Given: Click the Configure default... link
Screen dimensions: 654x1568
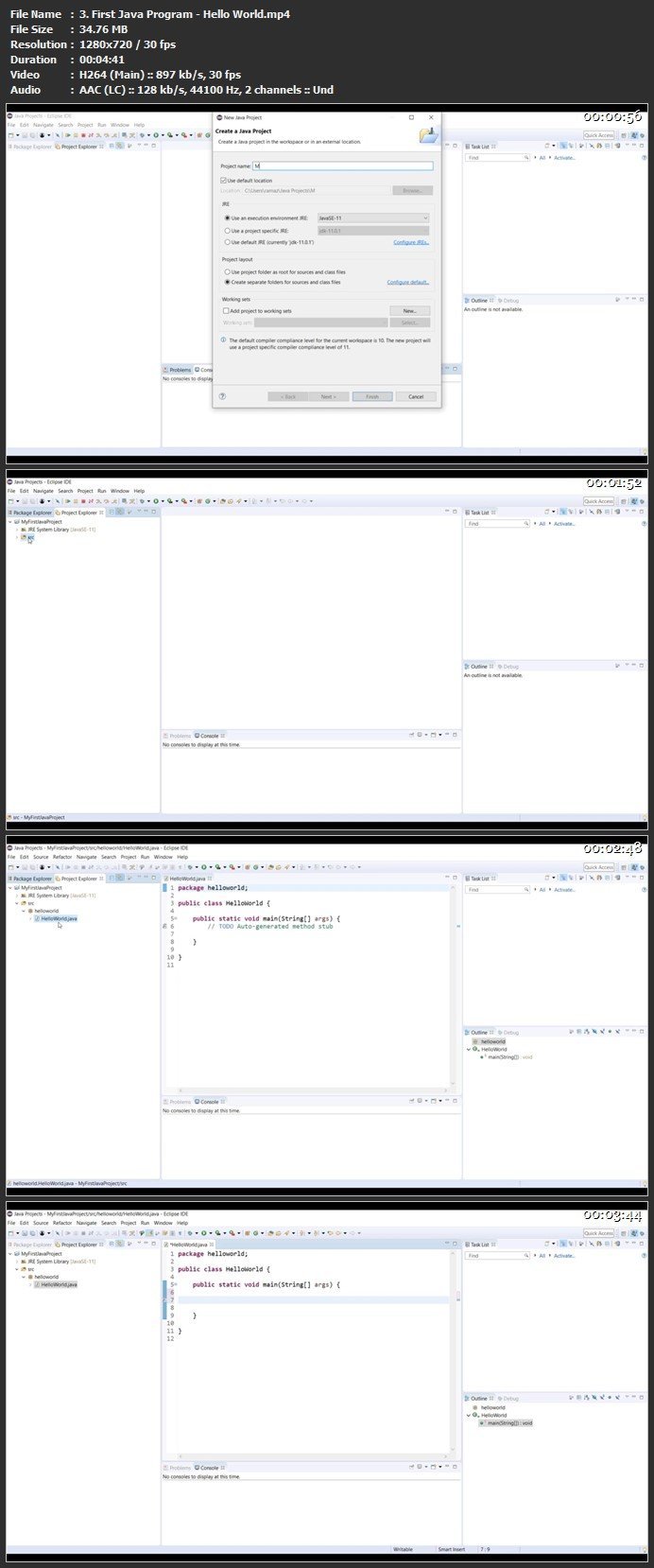Looking at the screenshot, I should pos(408,282).
